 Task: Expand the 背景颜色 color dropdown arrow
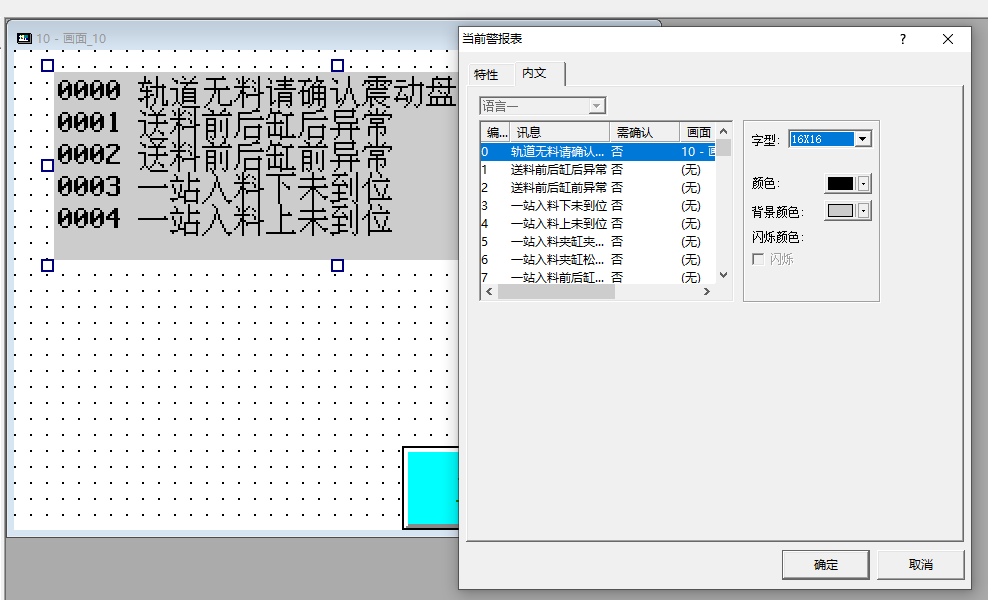863,211
